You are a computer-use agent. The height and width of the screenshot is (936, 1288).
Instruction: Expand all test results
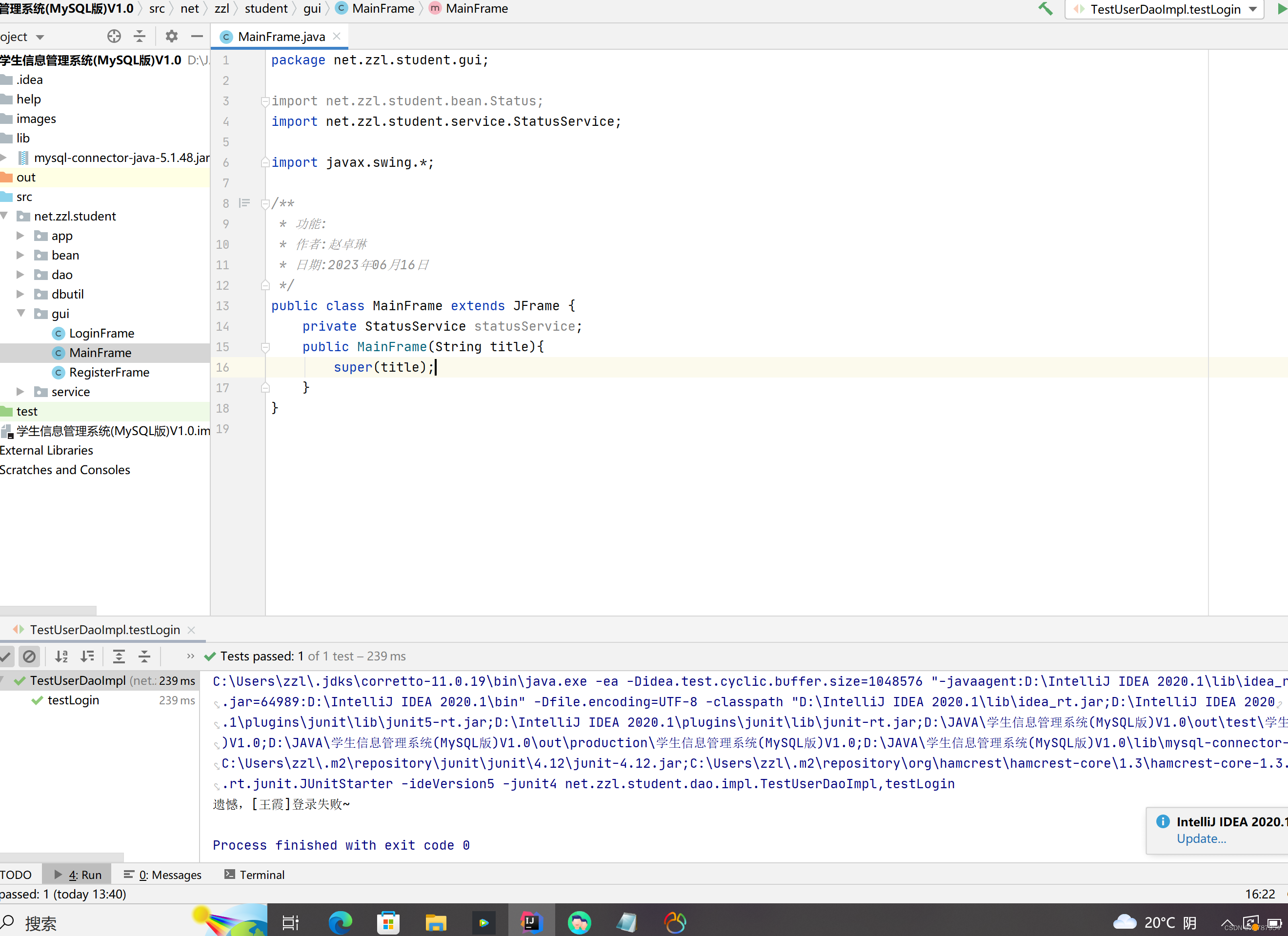point(119,656)
